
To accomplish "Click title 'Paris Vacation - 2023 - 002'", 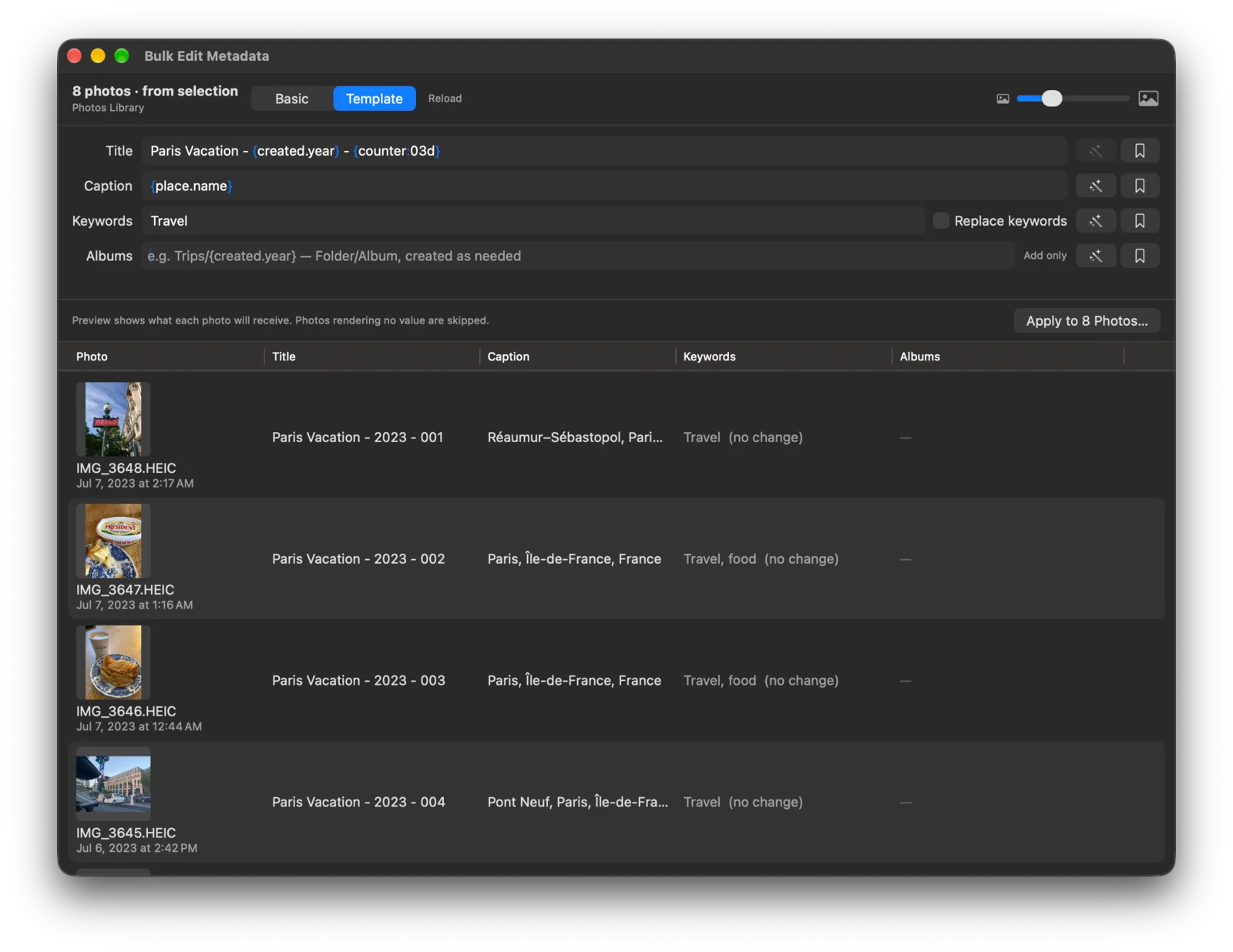I will tap(358, 559).
